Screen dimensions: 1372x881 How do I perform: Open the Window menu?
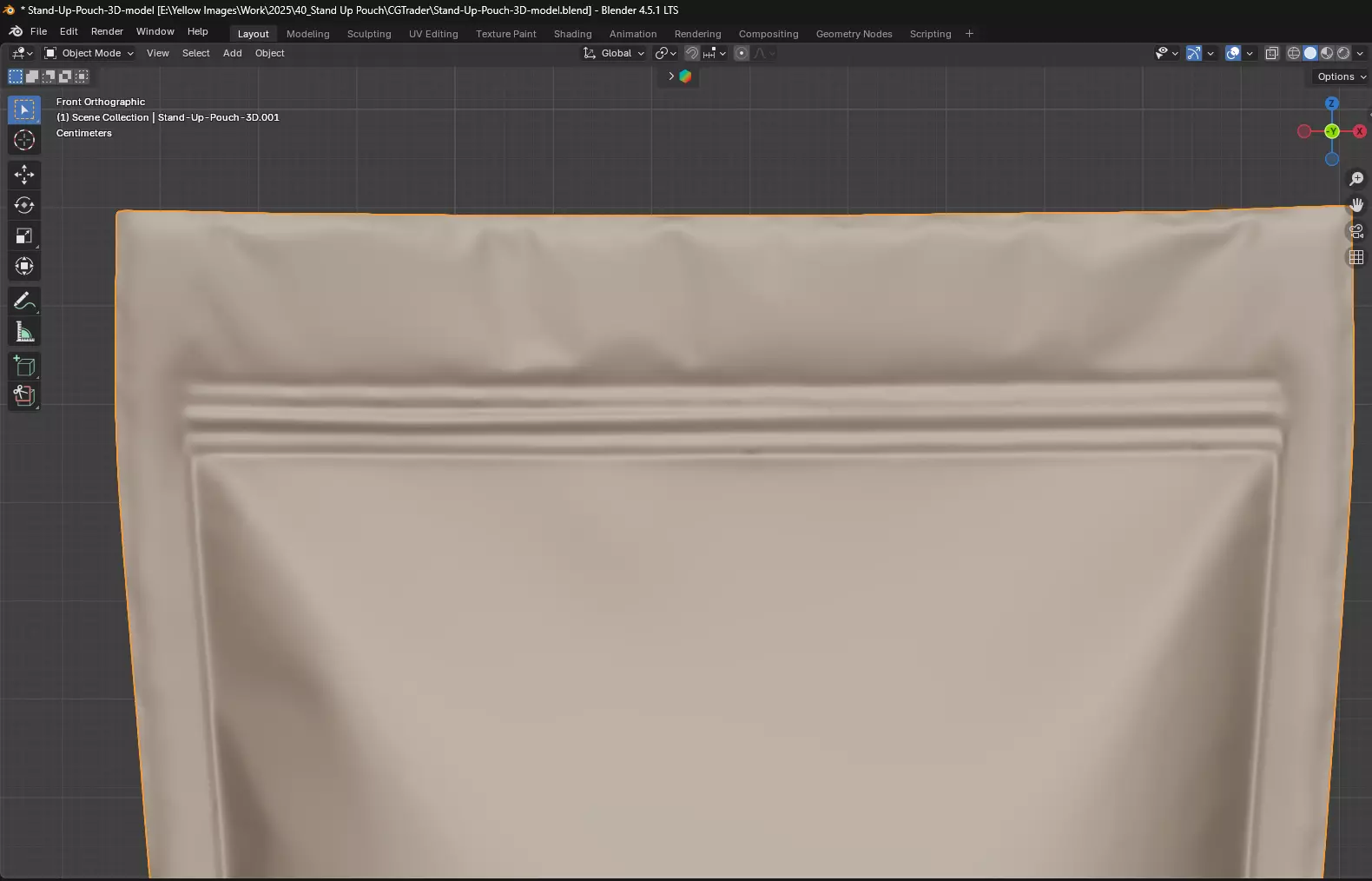[x=155, y=31]
